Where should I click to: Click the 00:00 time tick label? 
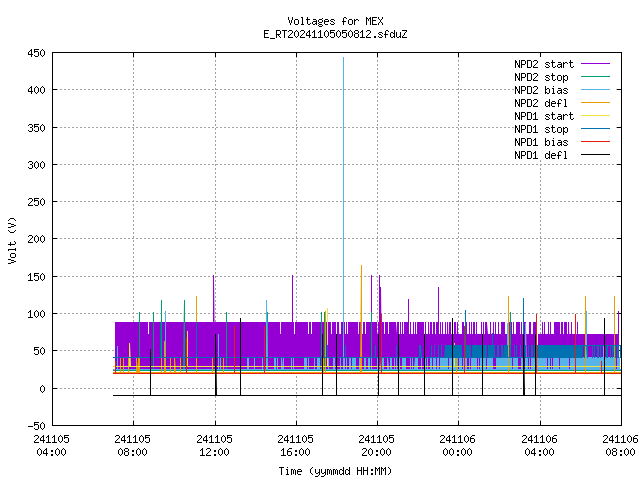point(457,452)
